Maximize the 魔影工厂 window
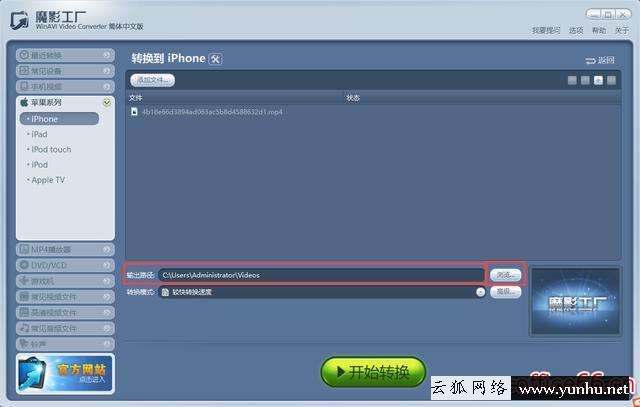Screen dimensions: 640x407 click(609, 15)
